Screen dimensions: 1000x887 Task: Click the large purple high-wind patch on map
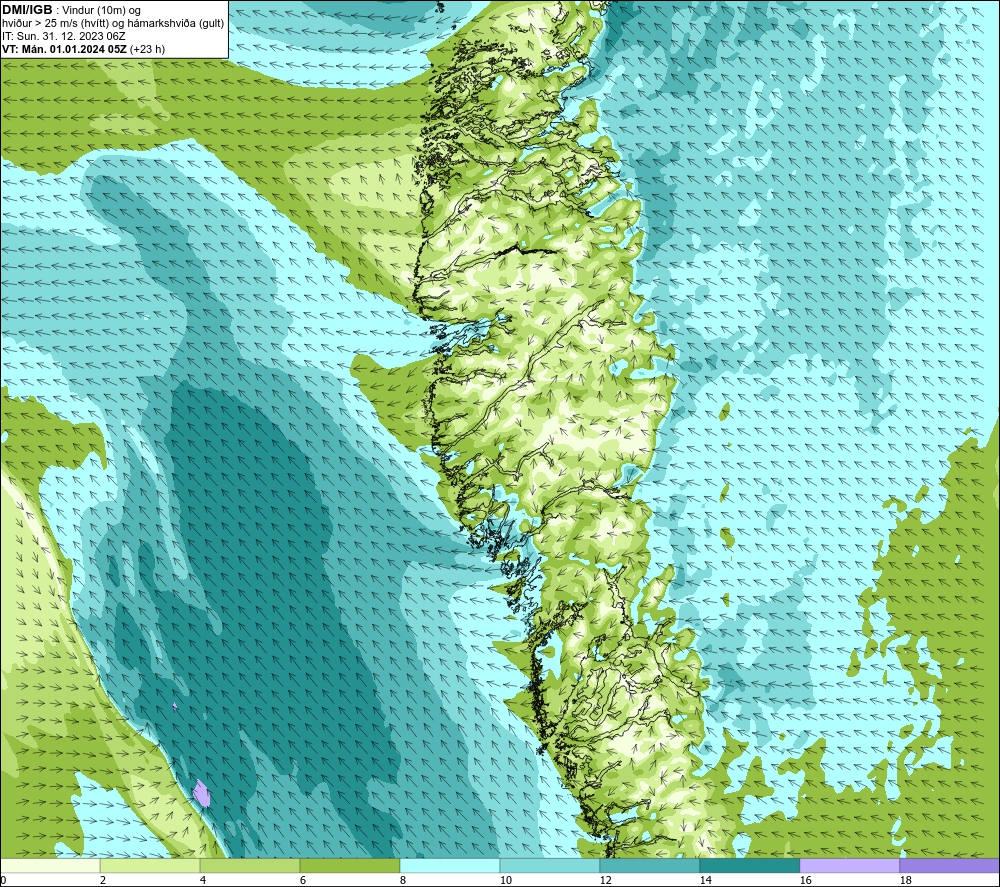click(202, 793)
